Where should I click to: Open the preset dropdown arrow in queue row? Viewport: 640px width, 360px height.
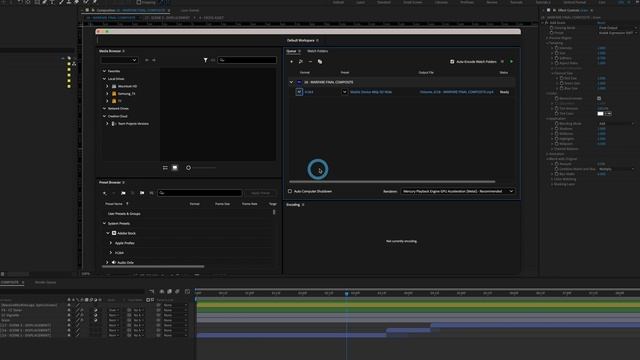point(344,92)
